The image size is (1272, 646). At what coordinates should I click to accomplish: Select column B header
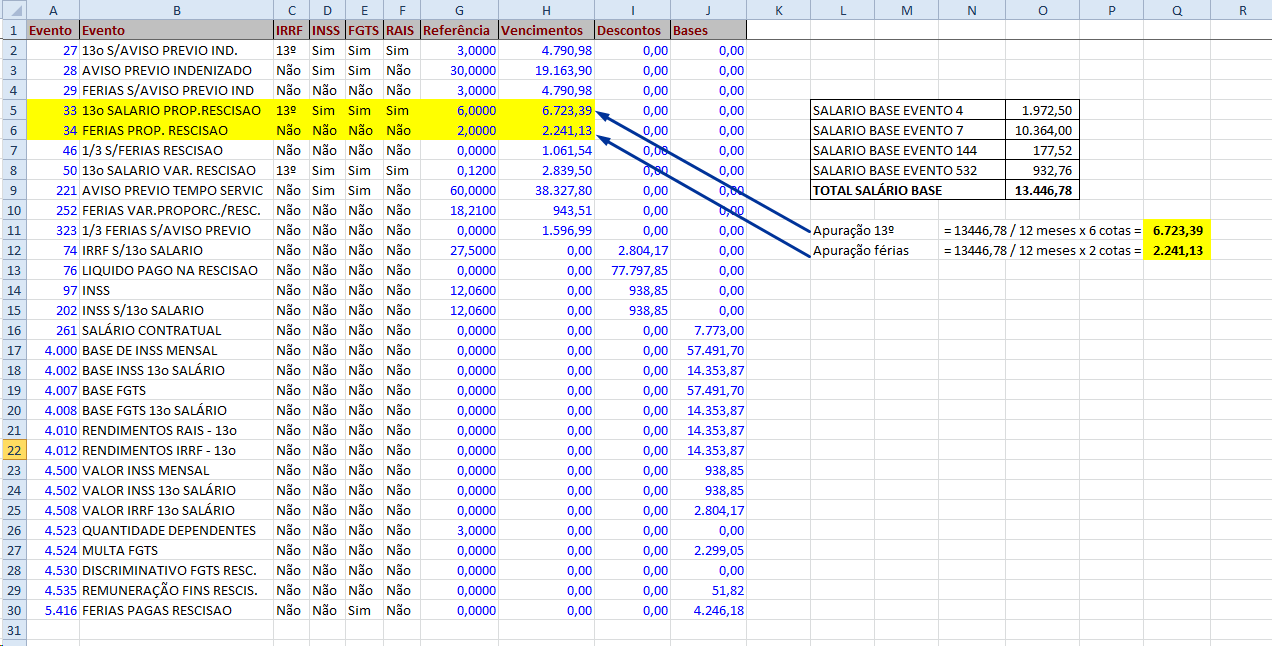176,10
